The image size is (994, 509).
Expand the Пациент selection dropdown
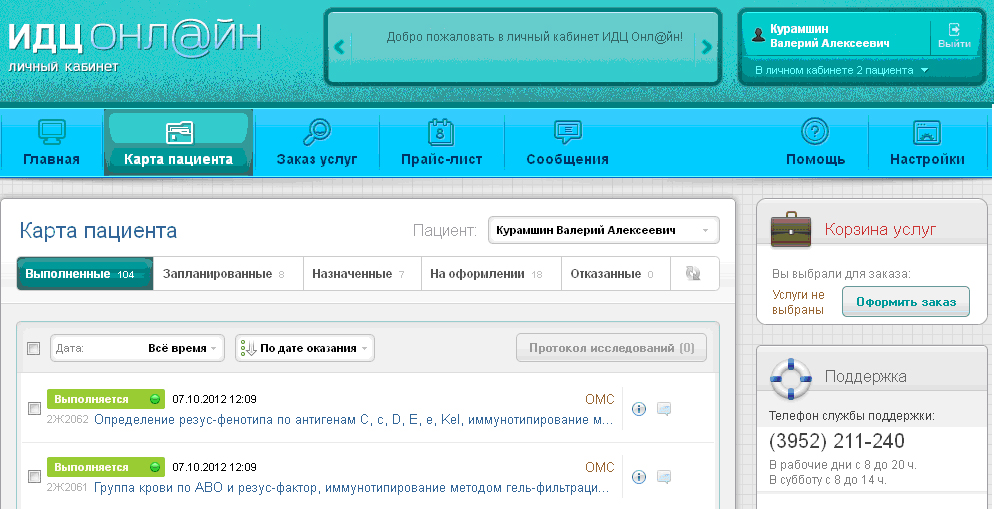coord(603,231)
